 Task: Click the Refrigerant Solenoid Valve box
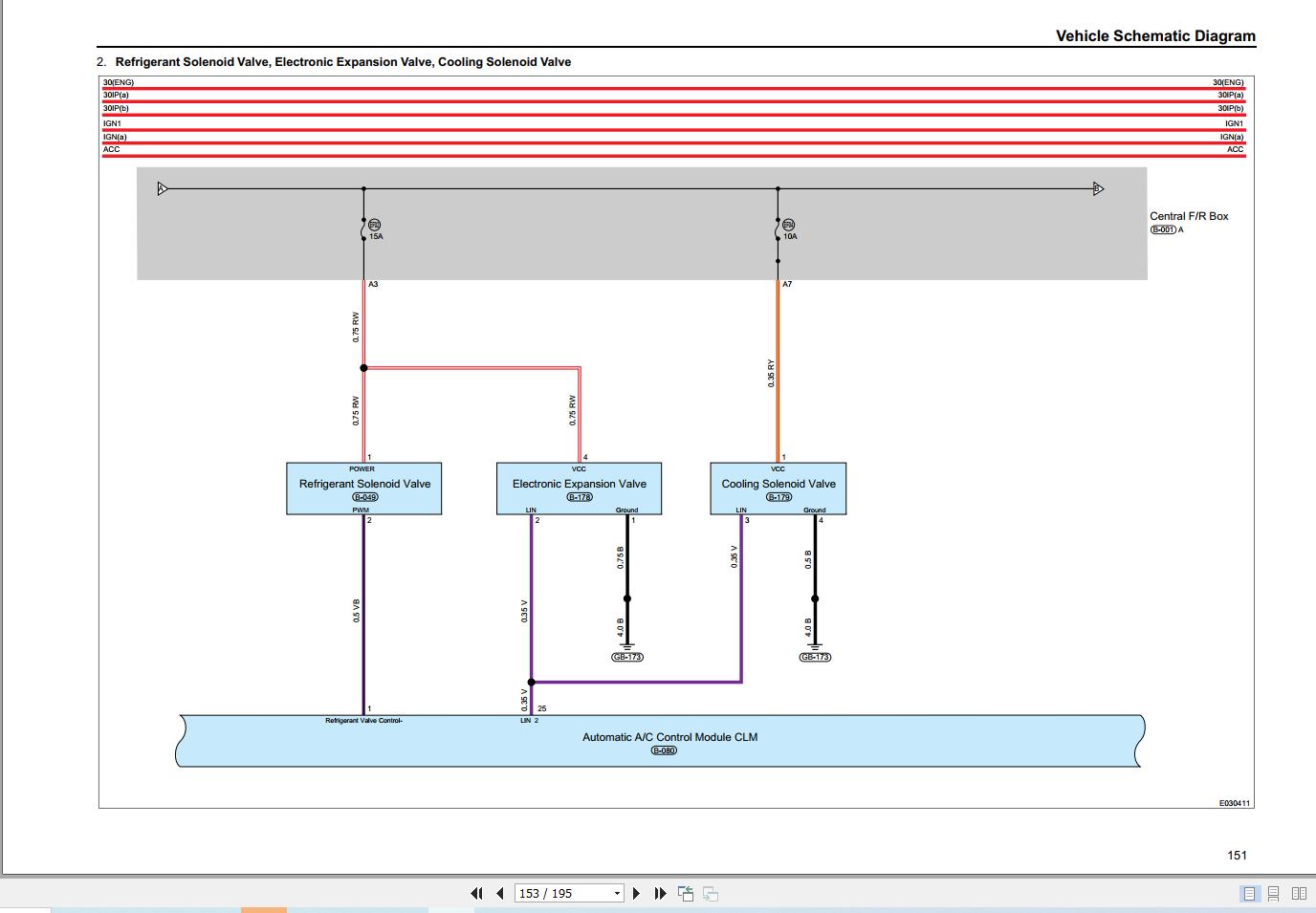click(x=364, y=489)
